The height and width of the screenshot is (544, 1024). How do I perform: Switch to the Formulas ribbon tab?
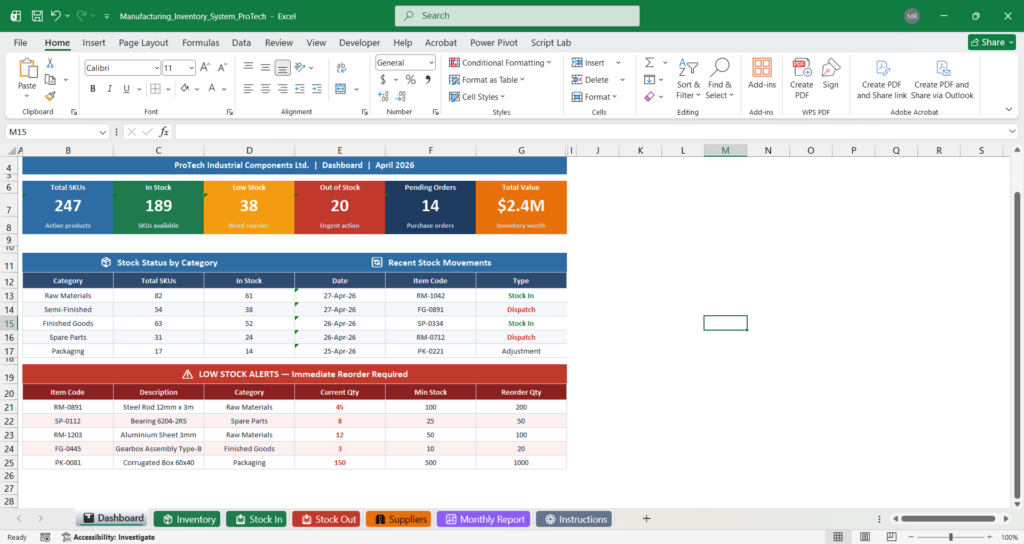tap(200, 42)
